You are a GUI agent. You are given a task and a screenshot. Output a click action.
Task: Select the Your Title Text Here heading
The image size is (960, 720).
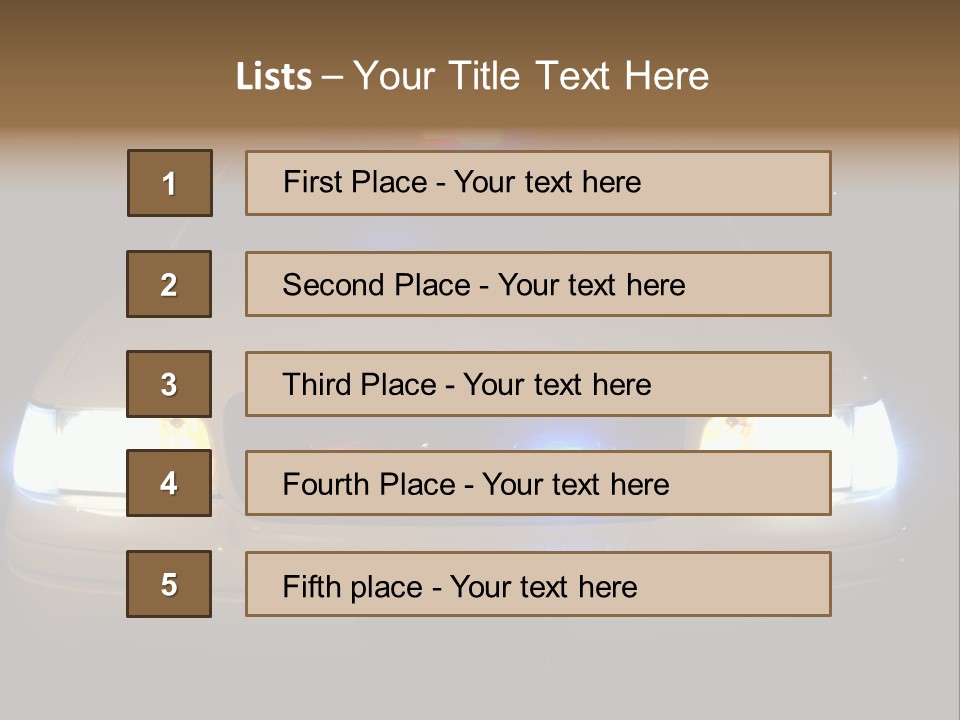tap(530, 76)
